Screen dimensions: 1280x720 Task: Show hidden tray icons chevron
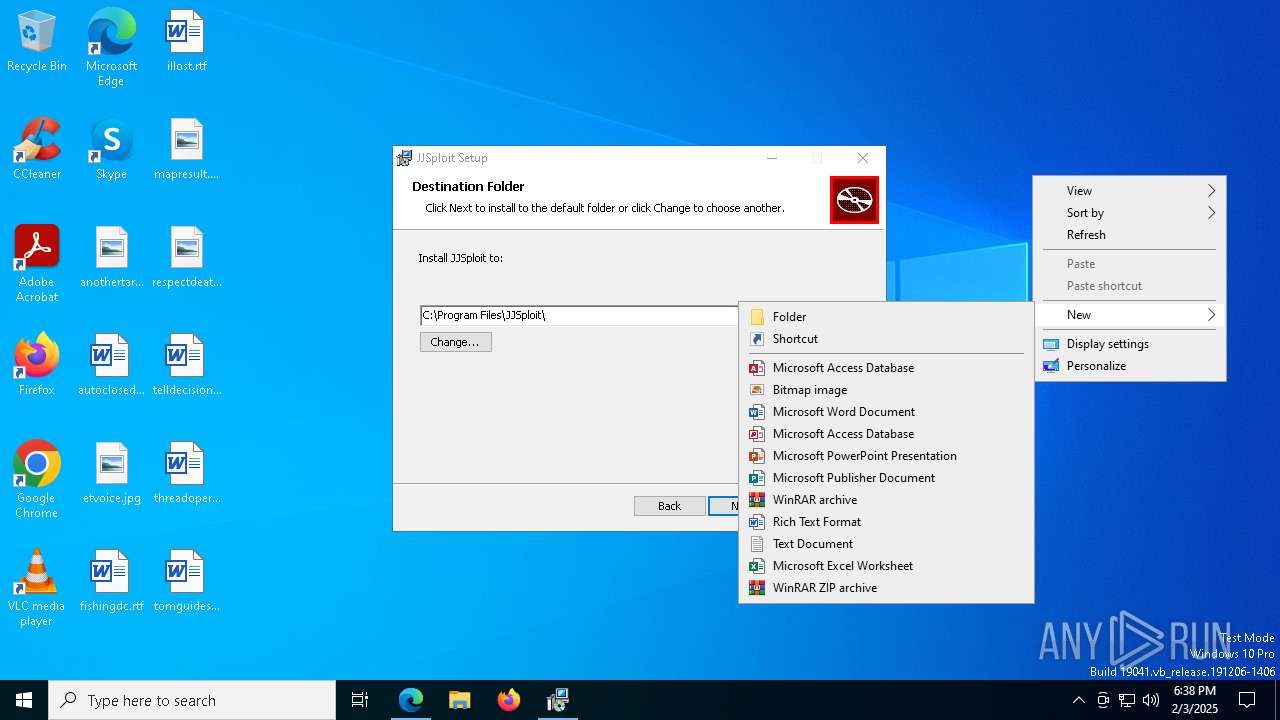tap(1078, 700)
